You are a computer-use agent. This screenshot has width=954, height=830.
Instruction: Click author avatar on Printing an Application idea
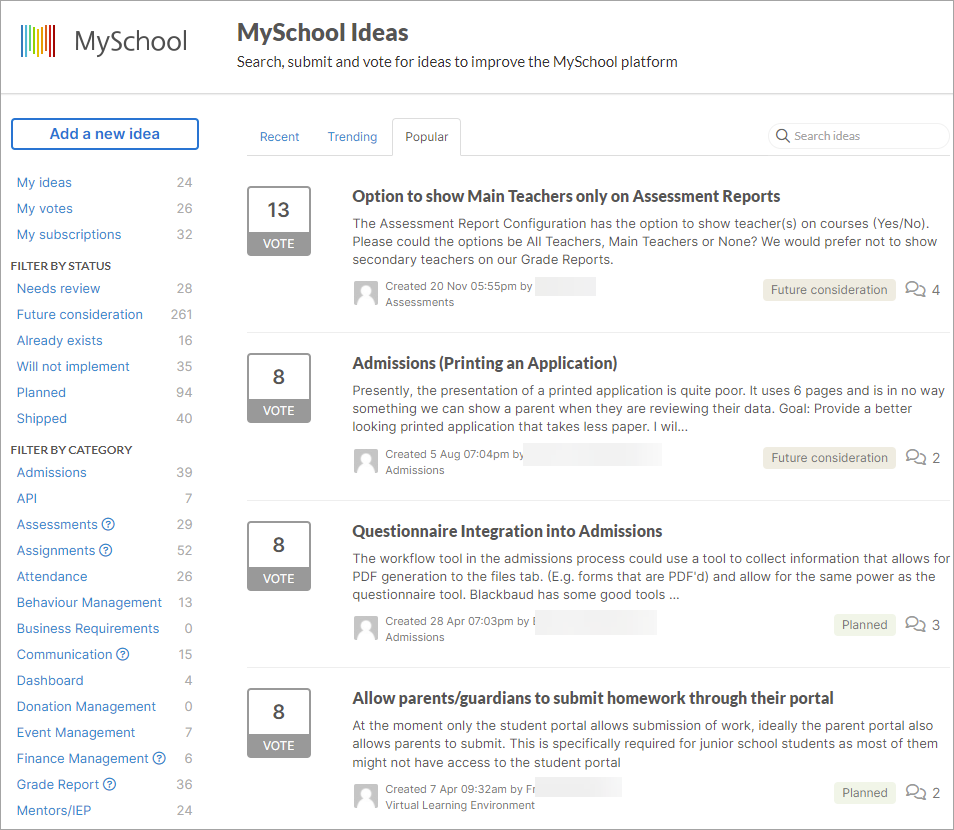click(366, 461)
